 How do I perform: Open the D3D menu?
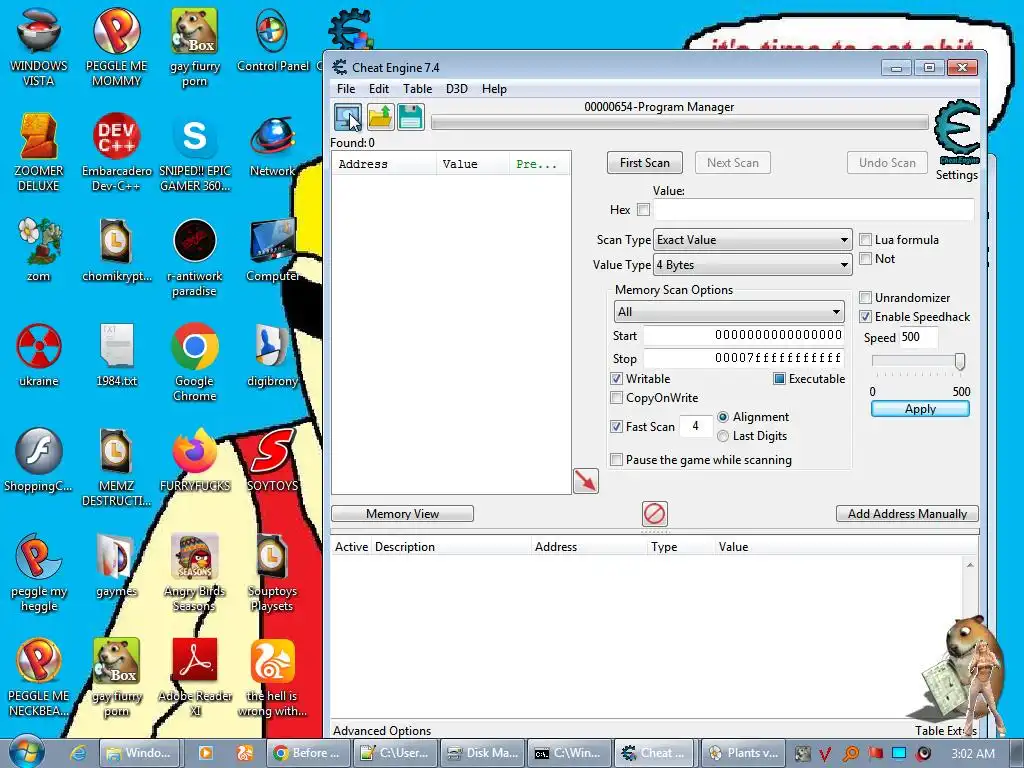tap(456, 89)
